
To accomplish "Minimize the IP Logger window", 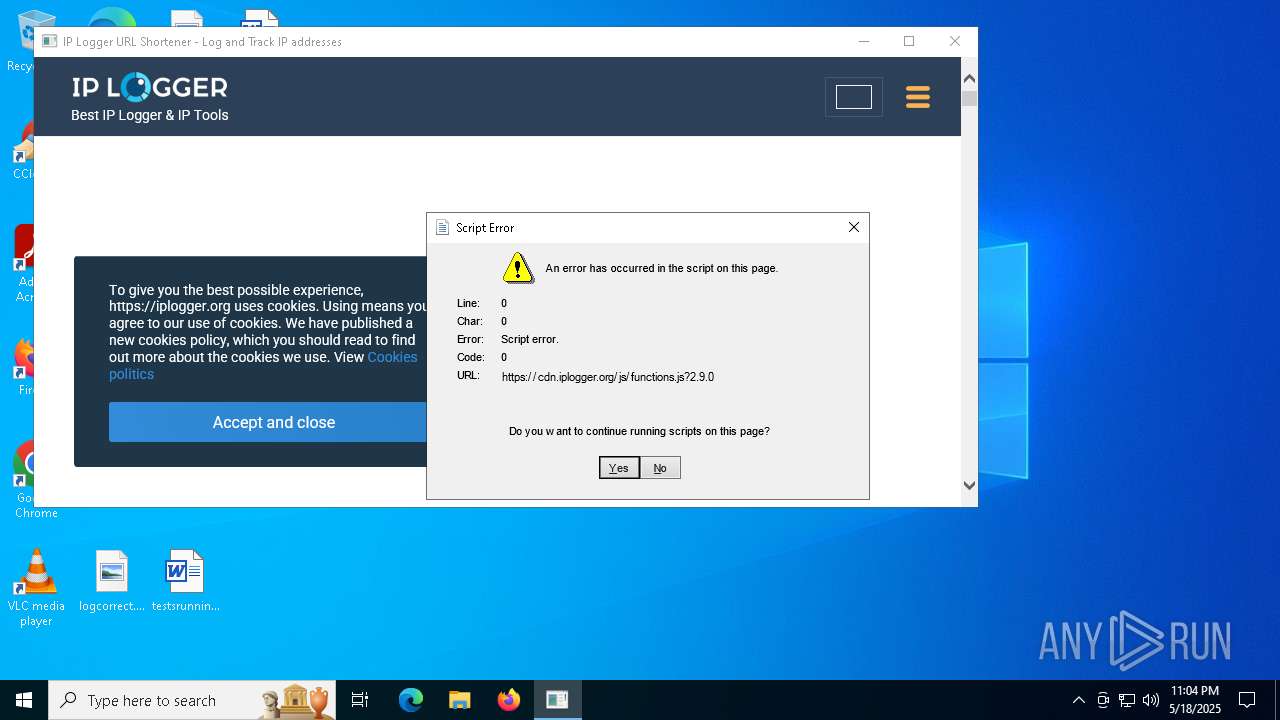I will click(864, 41).
